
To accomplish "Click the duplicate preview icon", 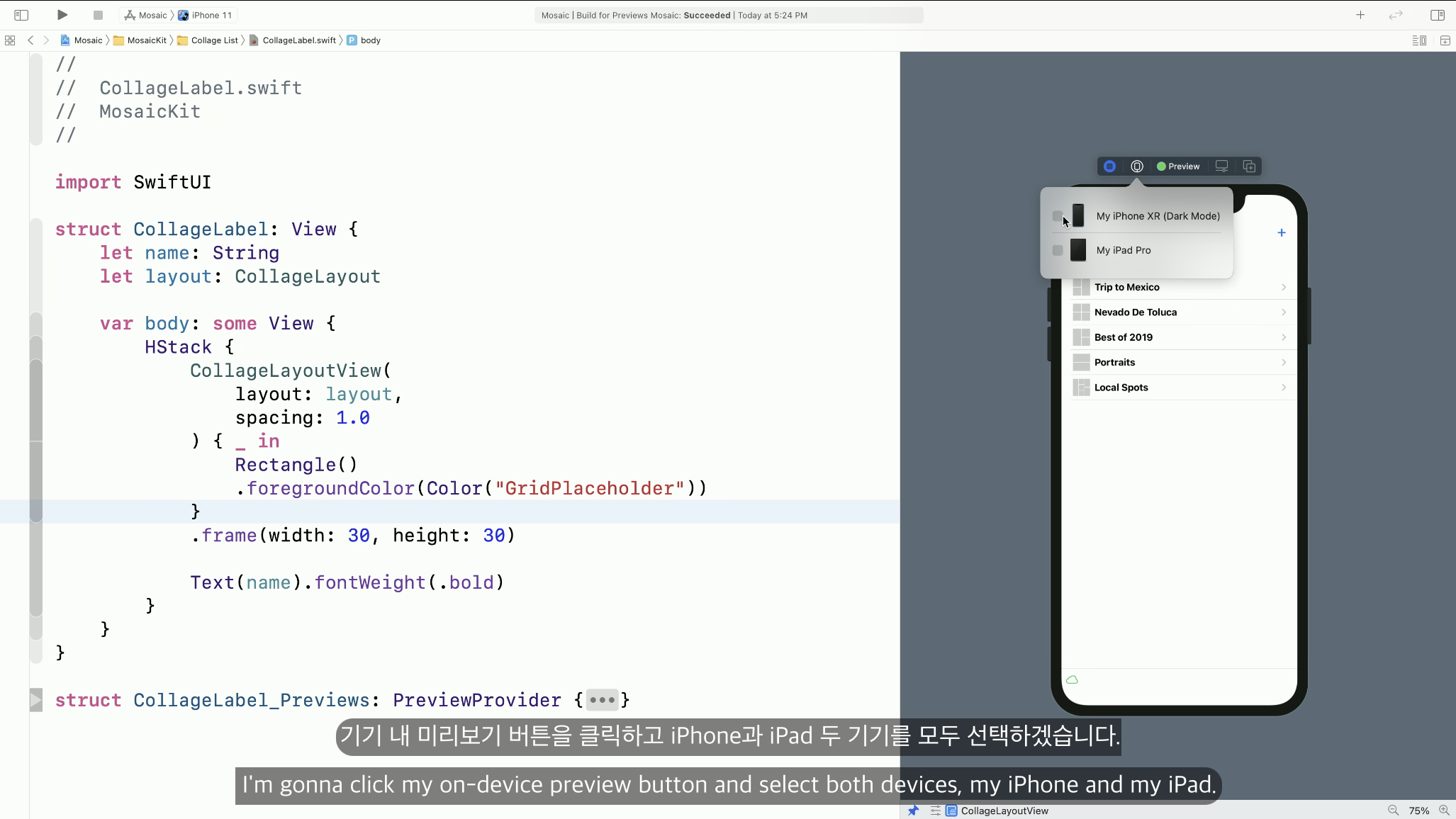I will (1249, 166).
